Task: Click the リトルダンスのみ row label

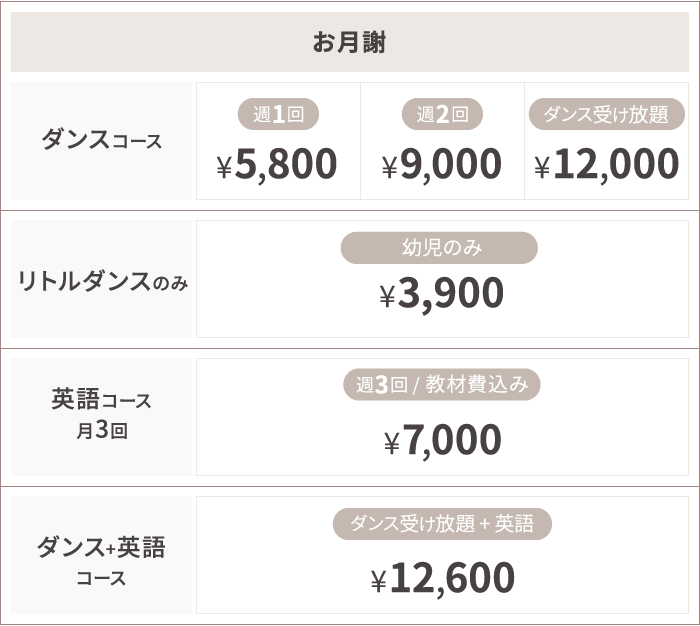Action: click(102, 281)
